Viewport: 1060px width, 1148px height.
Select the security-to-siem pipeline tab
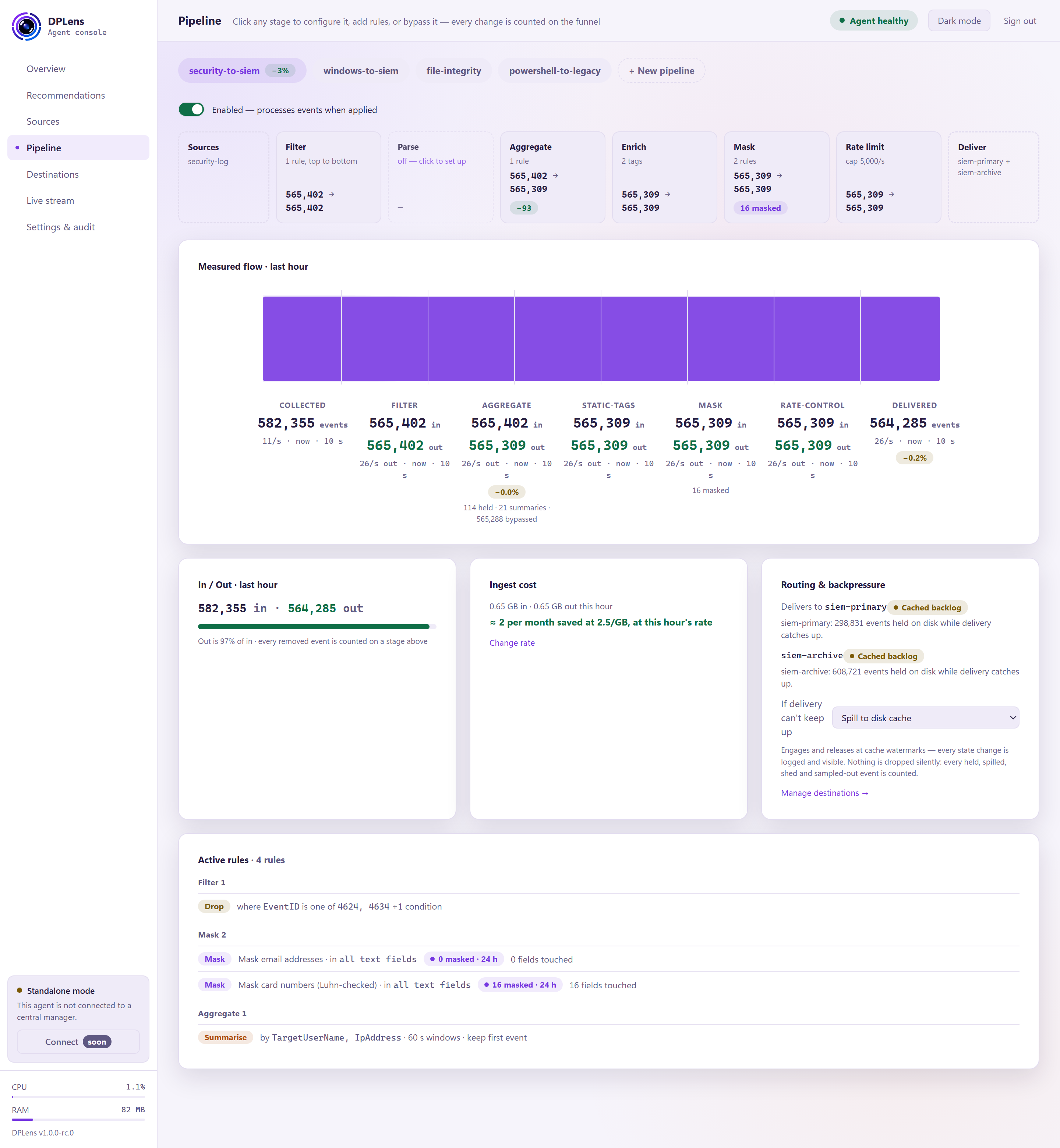(241, 71)
